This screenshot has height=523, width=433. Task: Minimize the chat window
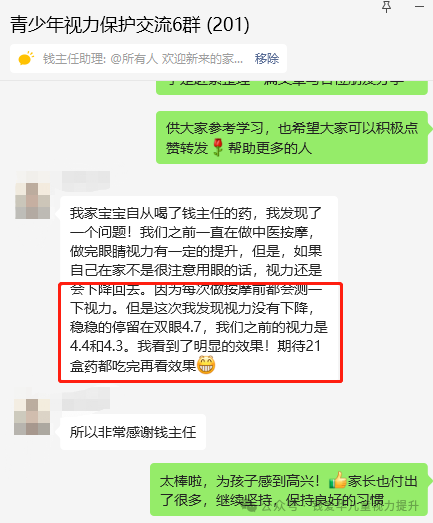[x=419, y=7]
